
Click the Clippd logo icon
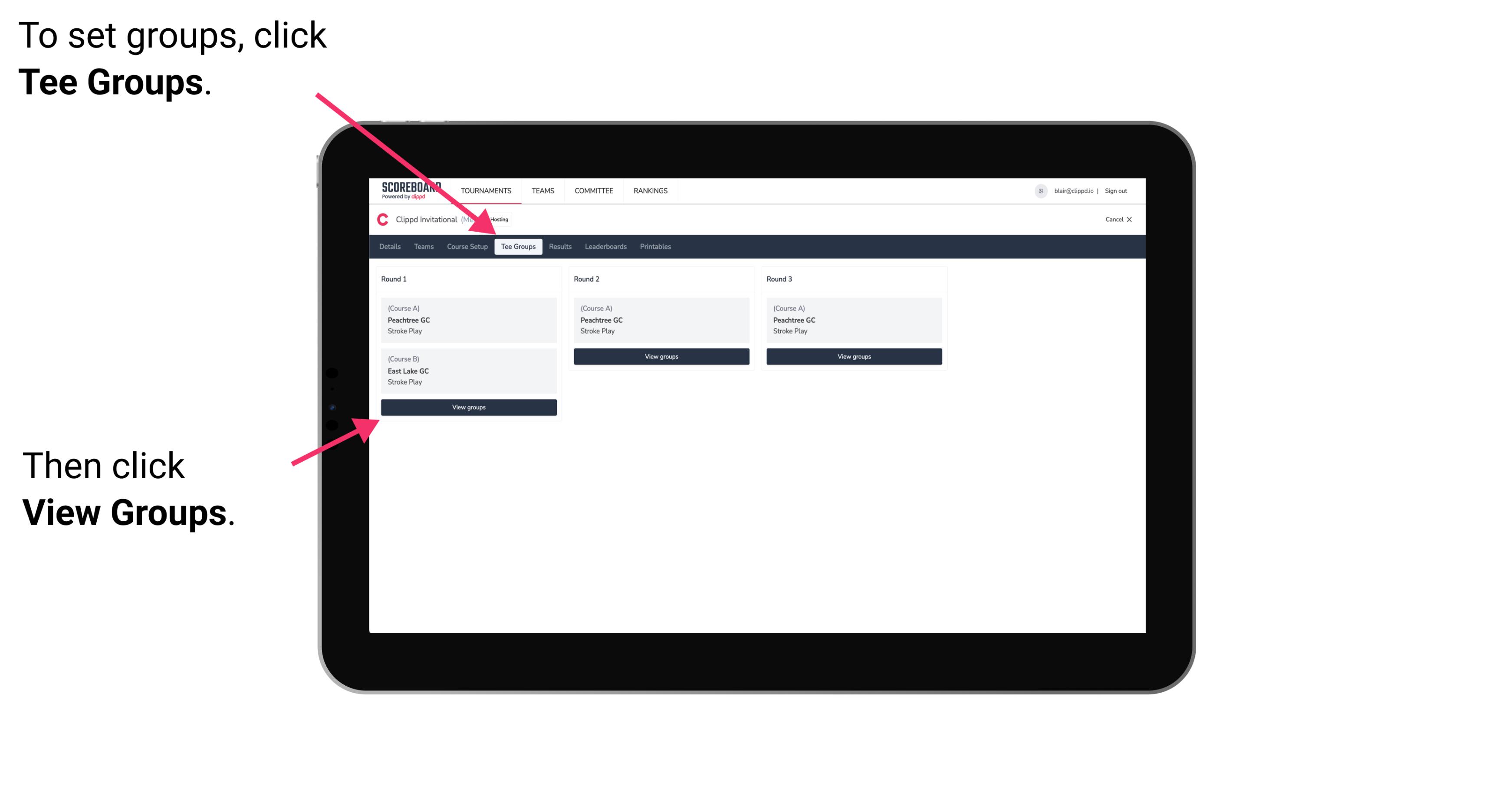[382, 219]
